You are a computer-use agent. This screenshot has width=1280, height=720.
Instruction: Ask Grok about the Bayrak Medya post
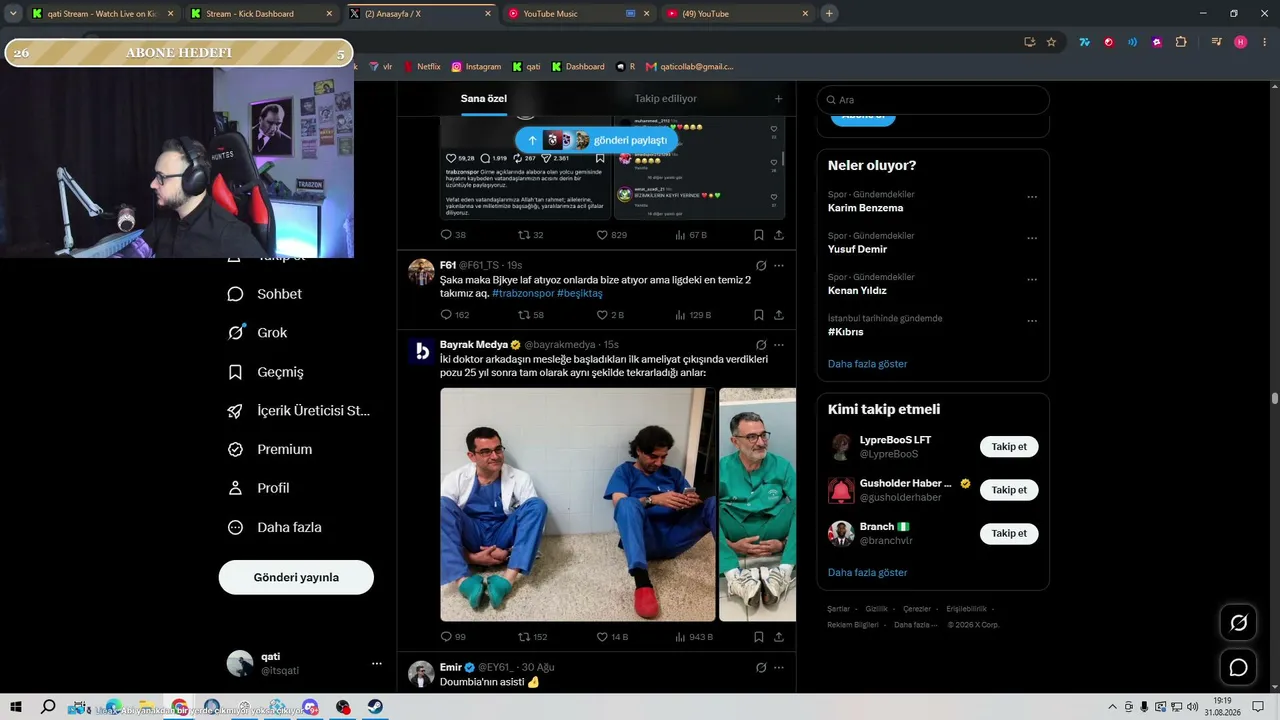pos(761,345)
